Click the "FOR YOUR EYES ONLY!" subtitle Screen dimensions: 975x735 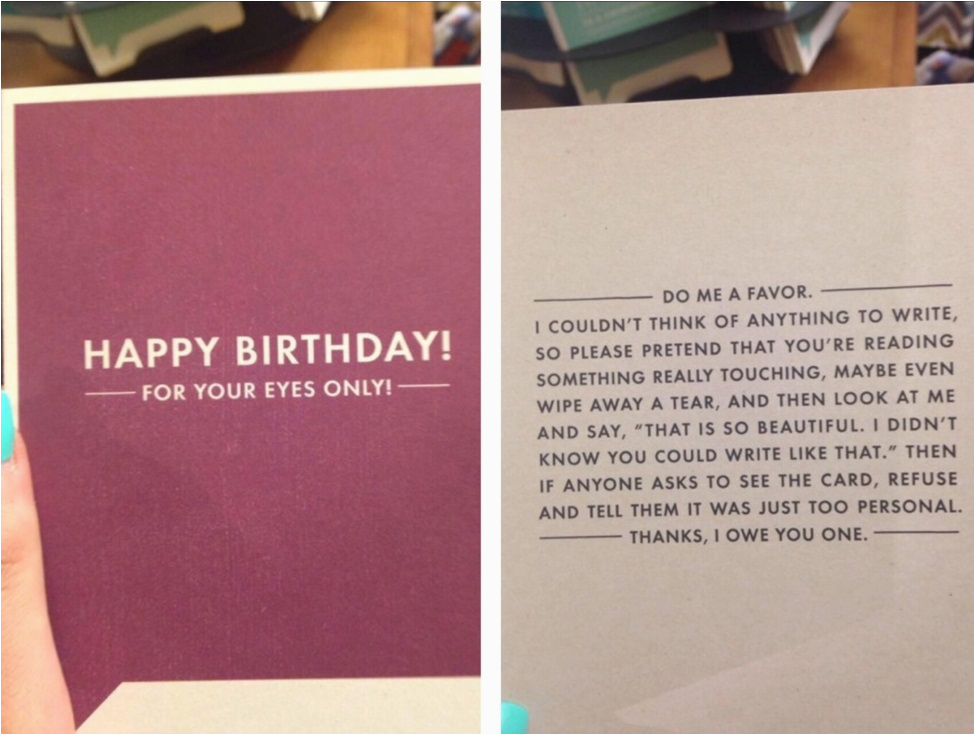(x=267, y=390)
